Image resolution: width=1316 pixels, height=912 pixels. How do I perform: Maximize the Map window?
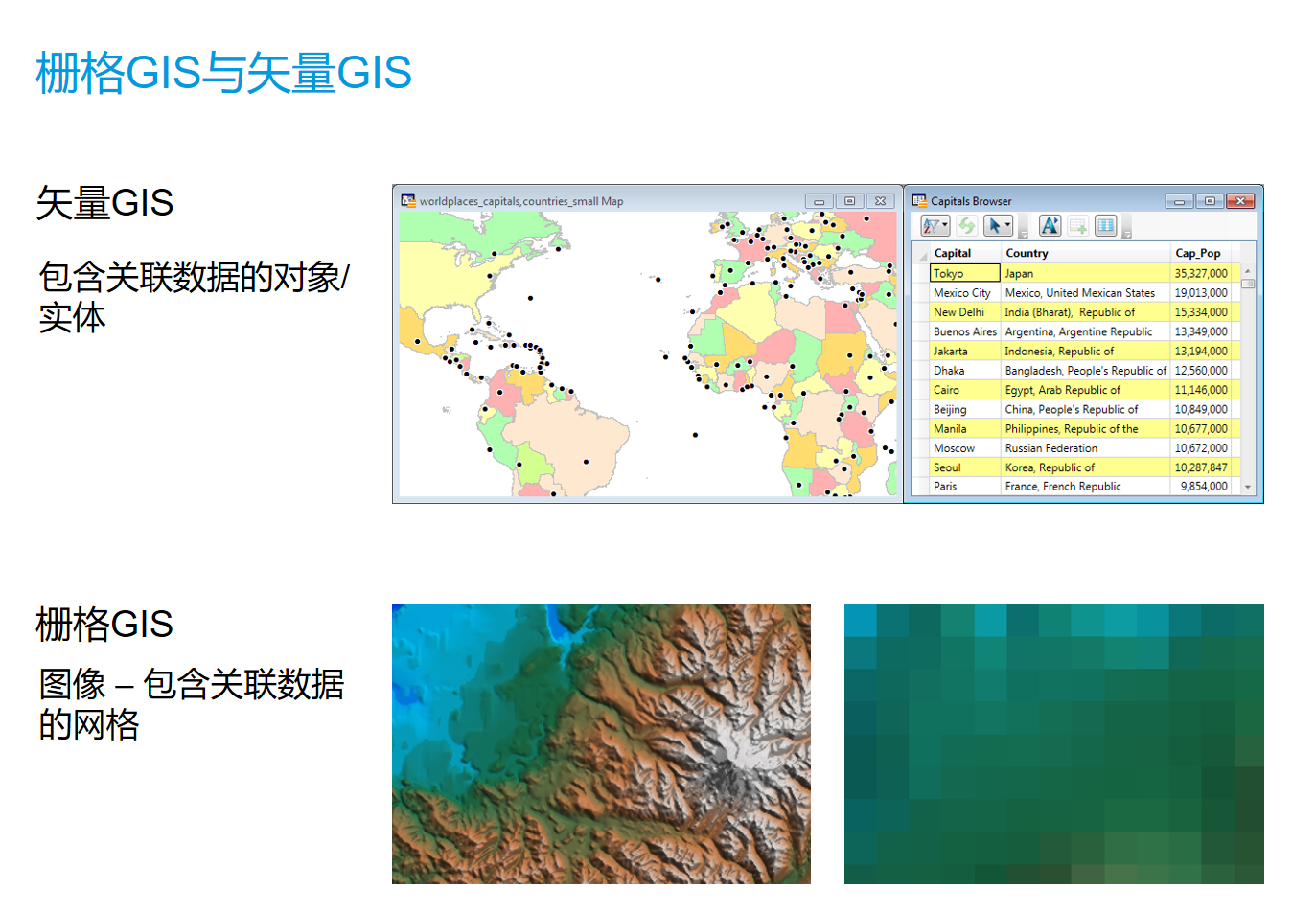[x=849, y=201]
